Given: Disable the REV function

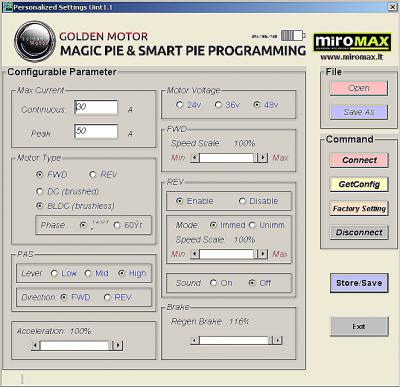Looking at the screenshot, I should click(x=242, y=201).
